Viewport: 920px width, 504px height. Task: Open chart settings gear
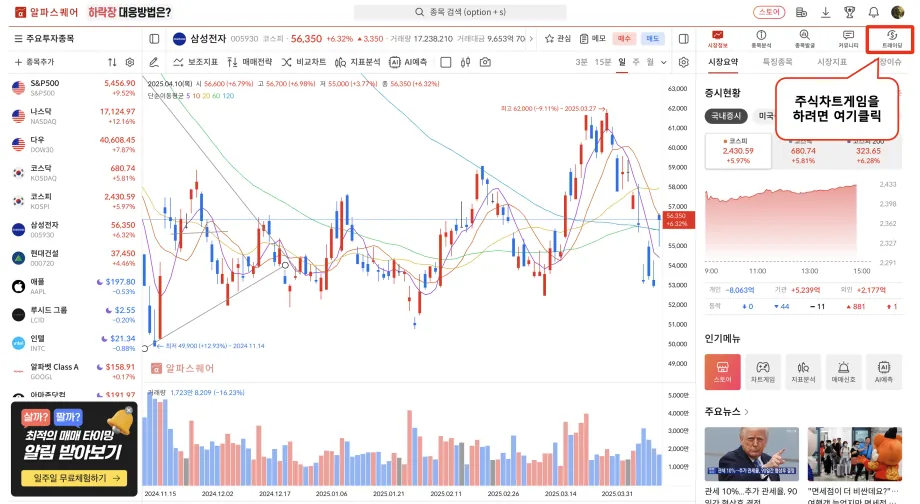pos(684,62)
